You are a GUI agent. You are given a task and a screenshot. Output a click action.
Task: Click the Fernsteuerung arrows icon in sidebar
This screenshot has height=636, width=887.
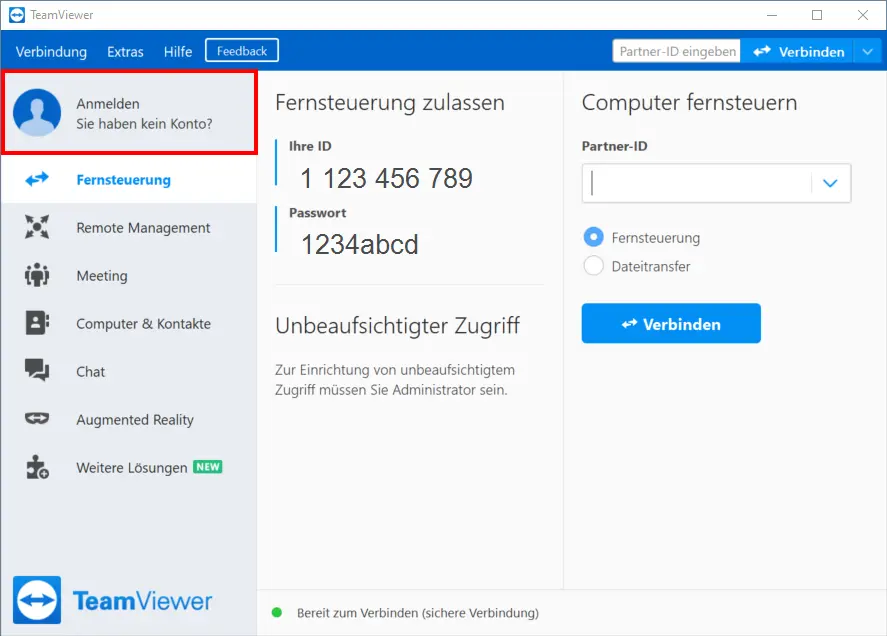coord(37,179)
